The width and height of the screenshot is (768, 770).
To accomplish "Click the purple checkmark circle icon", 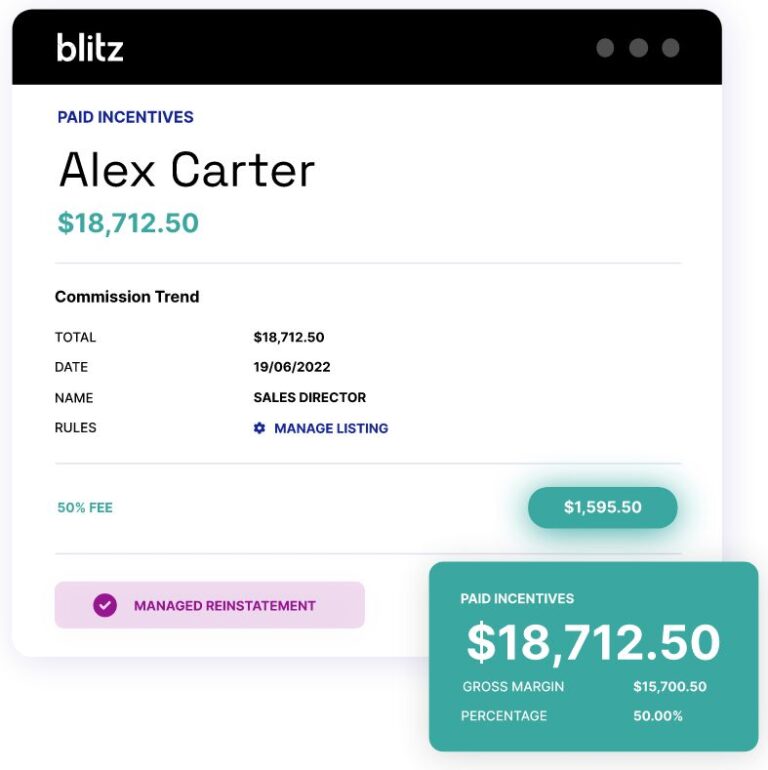I will coord(105,605).
